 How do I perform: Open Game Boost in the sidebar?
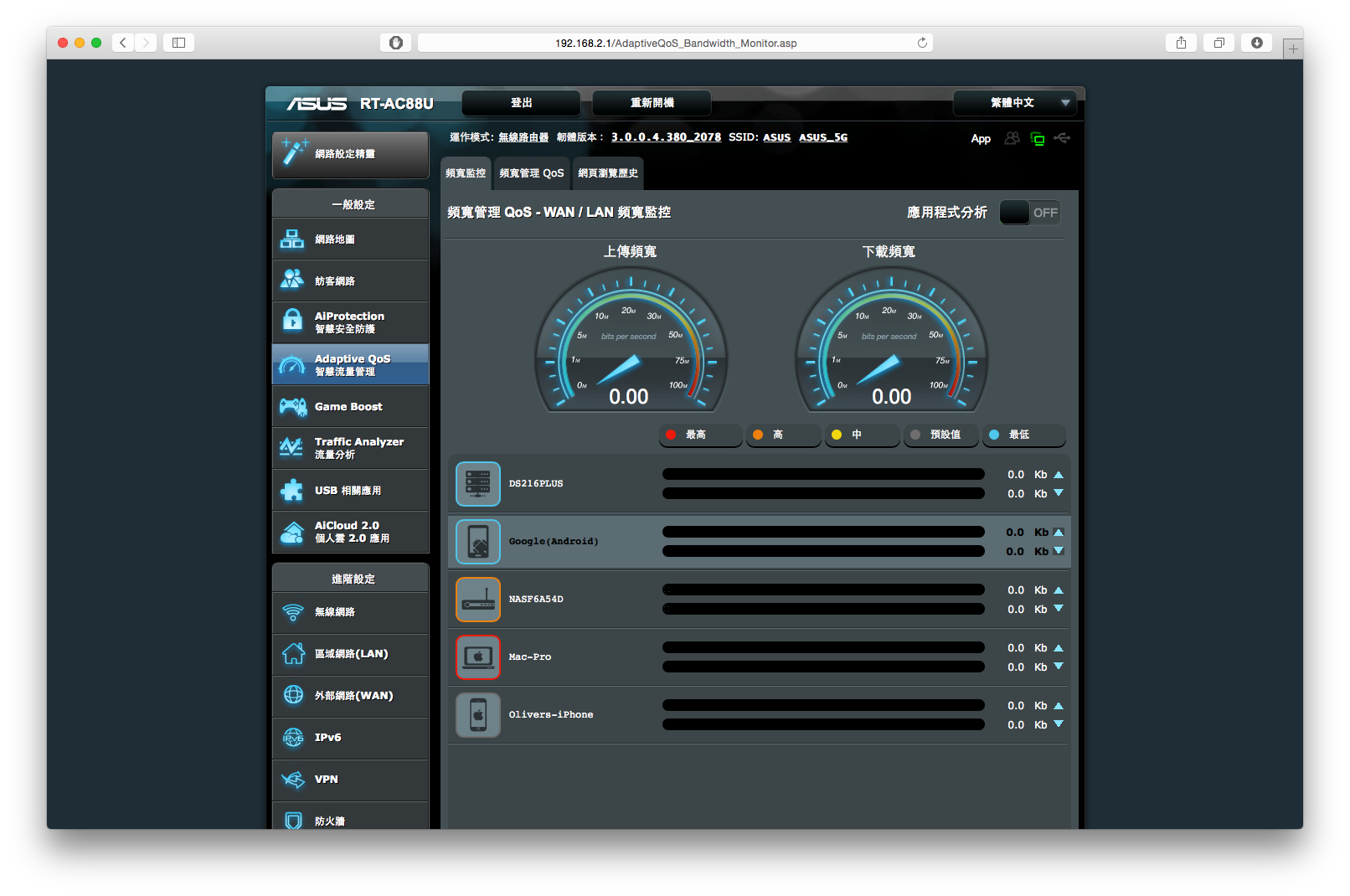tap(350, 407)
